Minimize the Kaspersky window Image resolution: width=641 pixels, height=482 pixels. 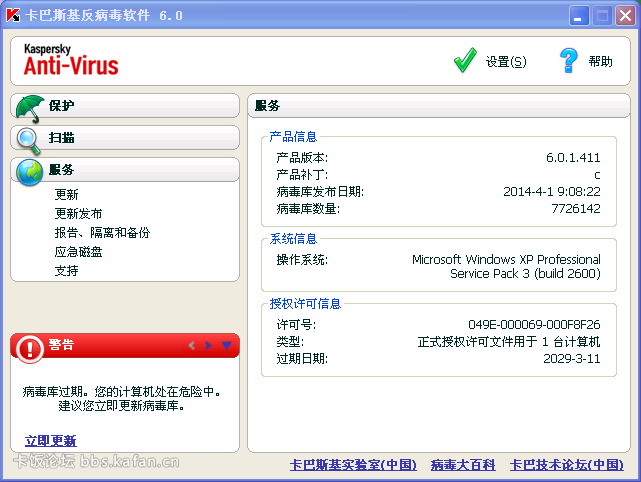[x=578, y=16]
